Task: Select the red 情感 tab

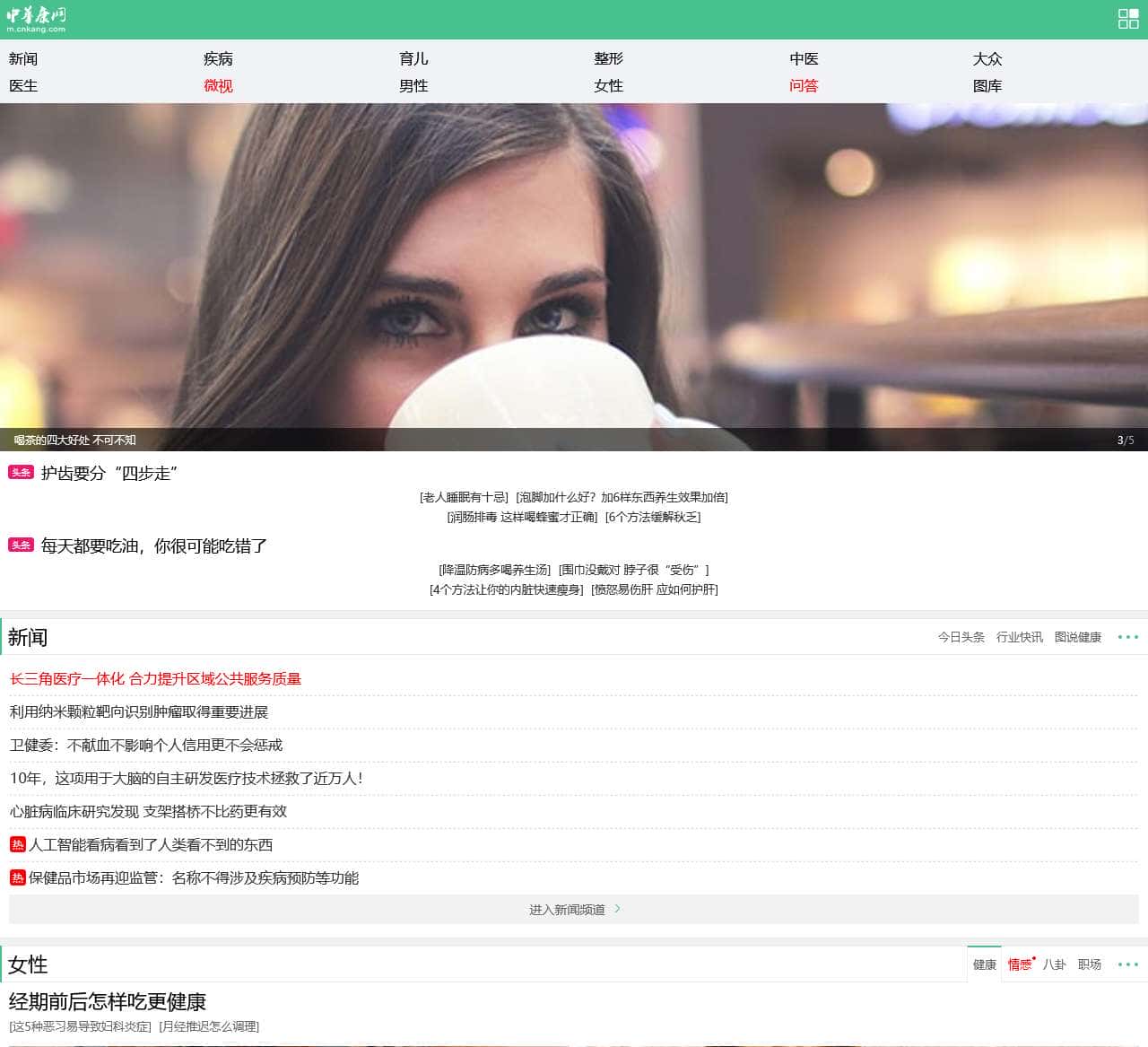Action: tap(1020, 964)
